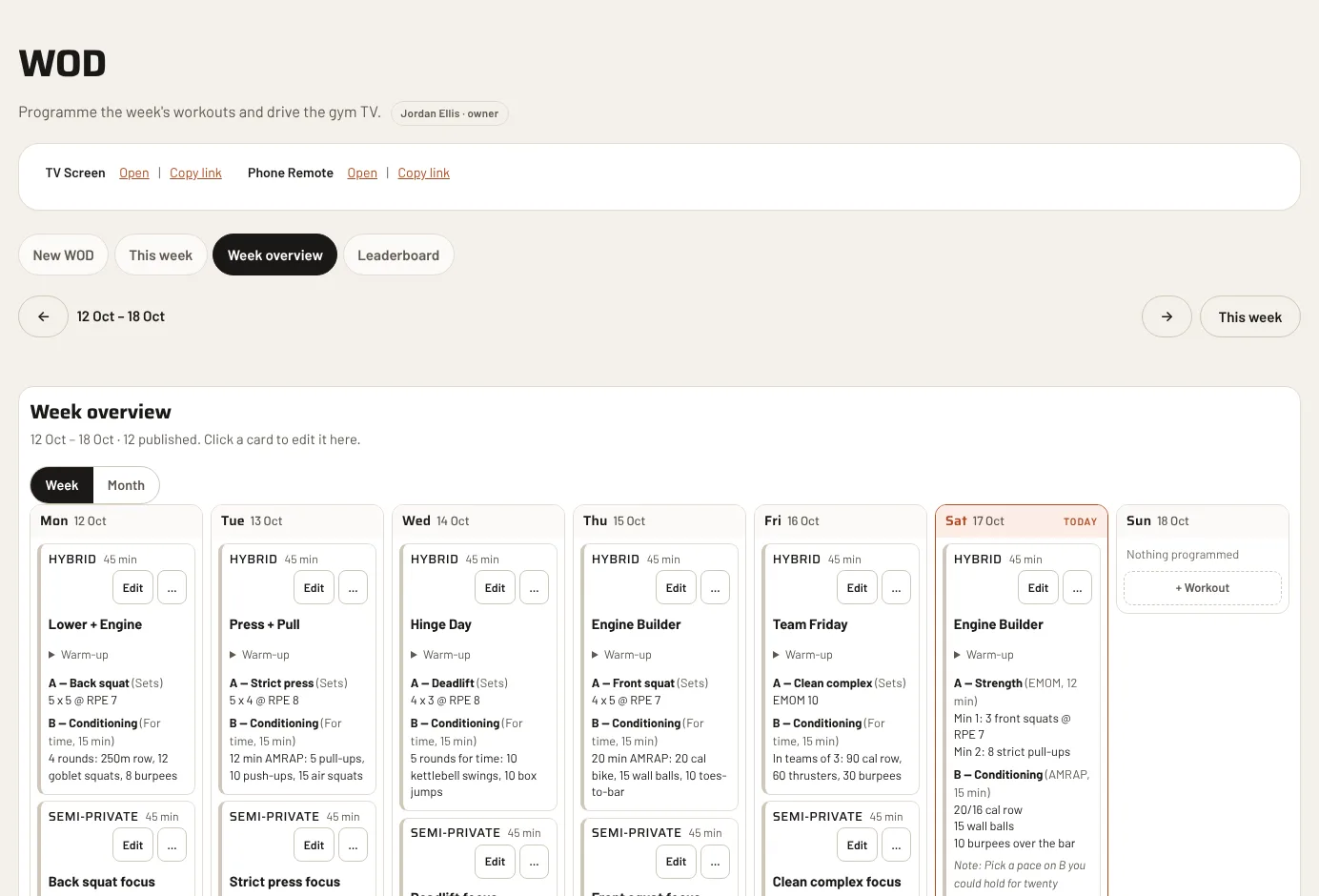The width and height of the screenshot is (1319, 896).
Task: Open the TV Screen link
Action: tap(134, 173)
